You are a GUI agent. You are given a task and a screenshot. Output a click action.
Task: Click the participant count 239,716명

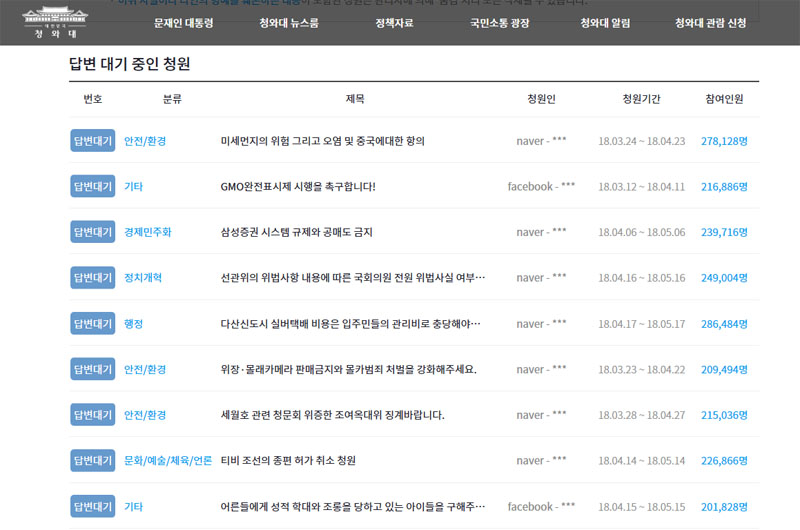coord(724,232)
